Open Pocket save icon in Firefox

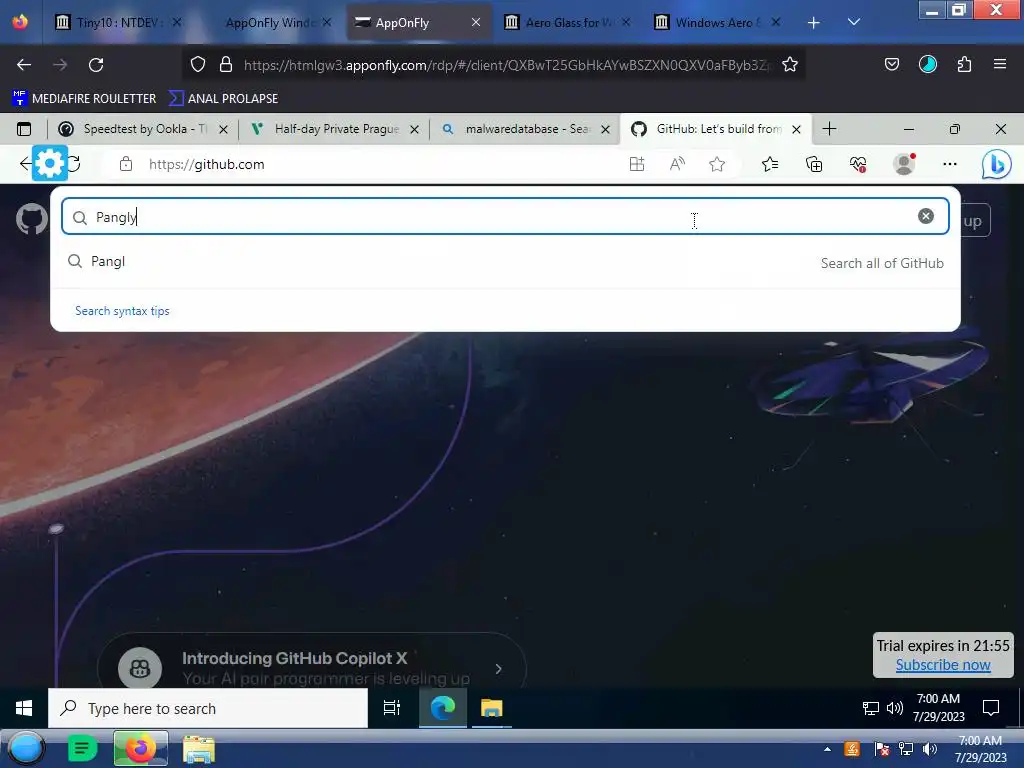pyautogui.click(x=891, y=65)
